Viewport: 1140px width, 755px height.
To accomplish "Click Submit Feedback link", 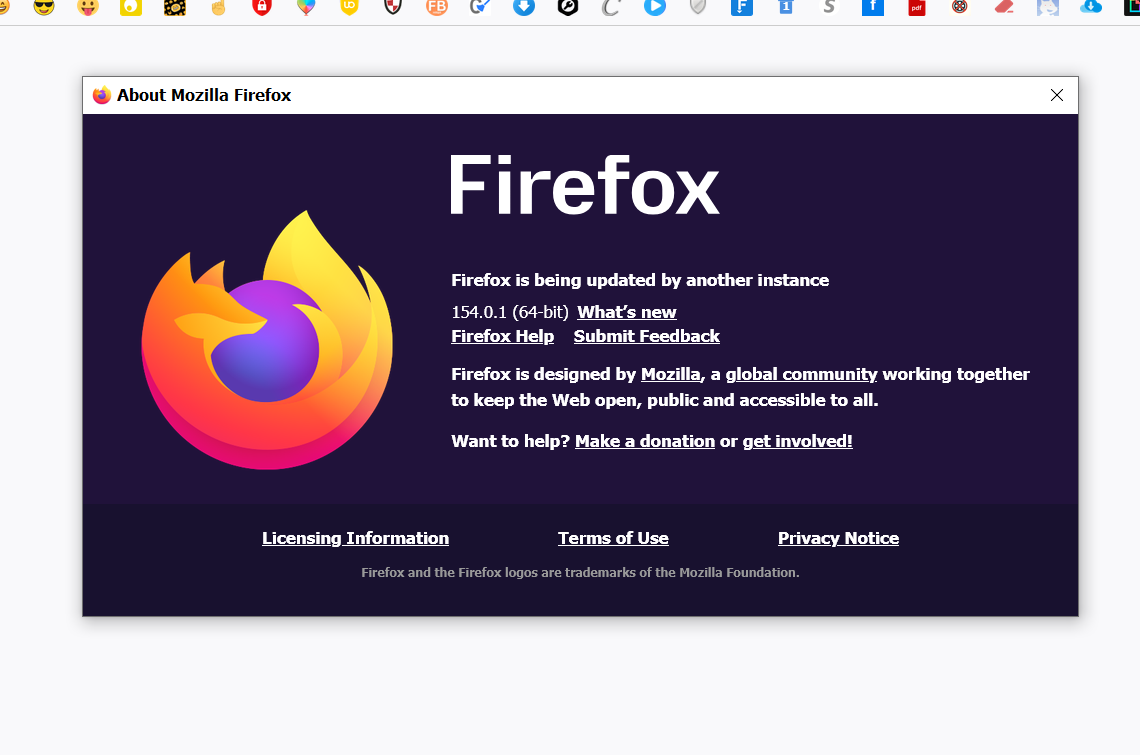I will [x=646, y=336].
